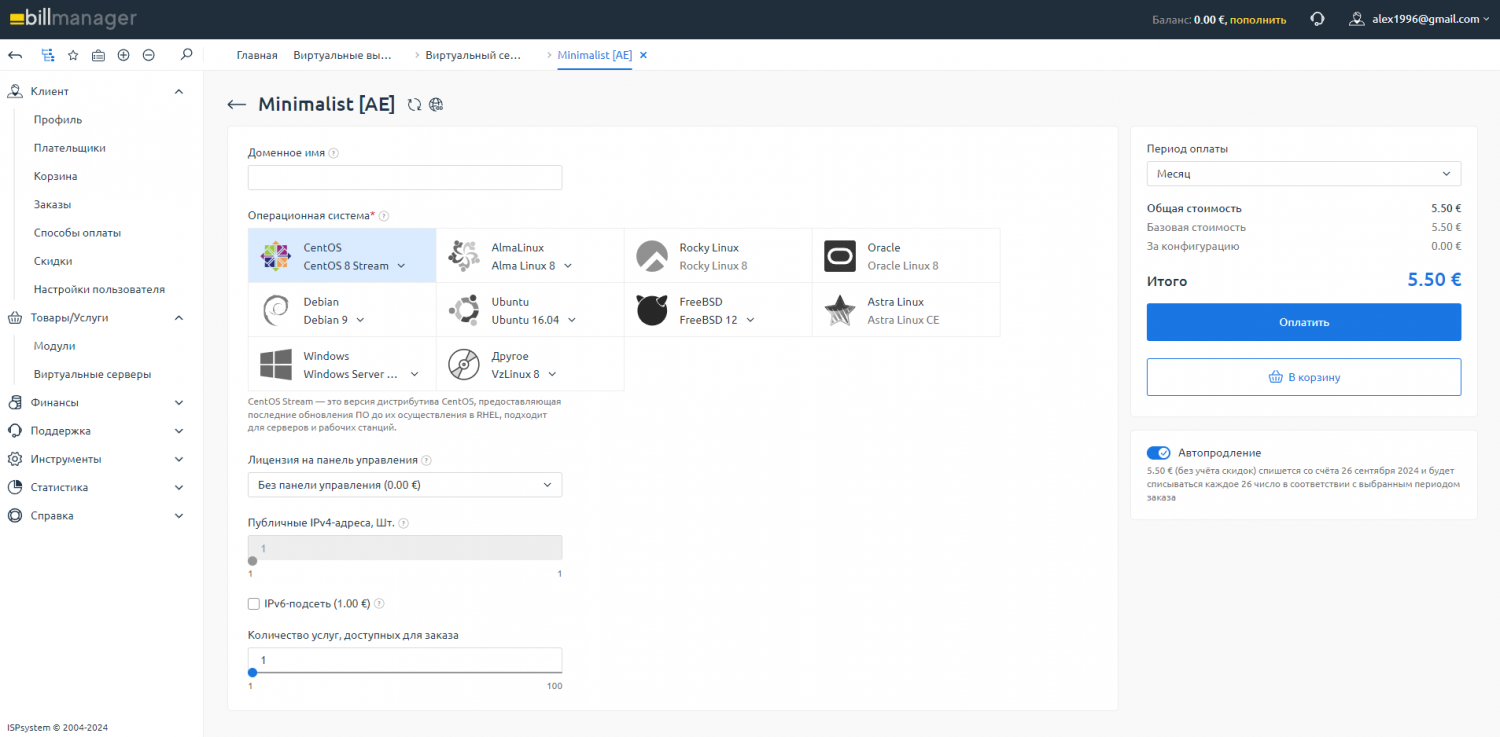Enable the IPv6-подсеть checkbox
The width and height of the screenshot is (1500, 737).
pos(254,604)
